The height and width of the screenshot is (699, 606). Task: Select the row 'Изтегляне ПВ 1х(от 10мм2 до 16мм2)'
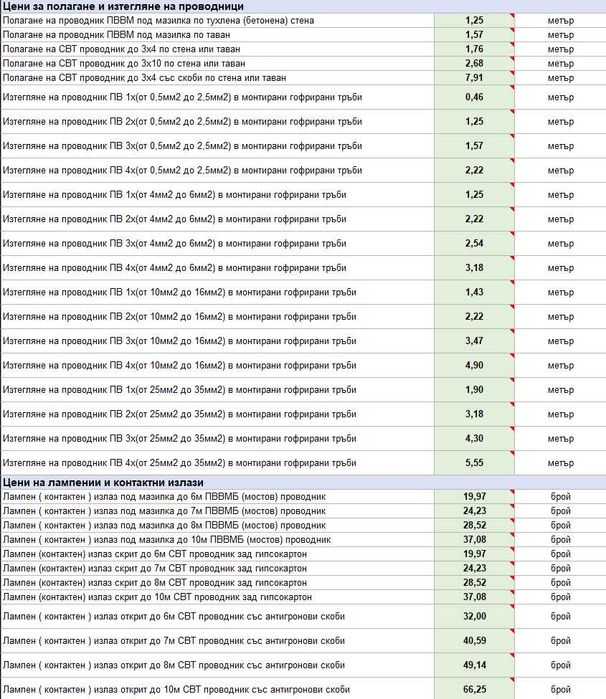pyautogui.click(x=303, y=292)
